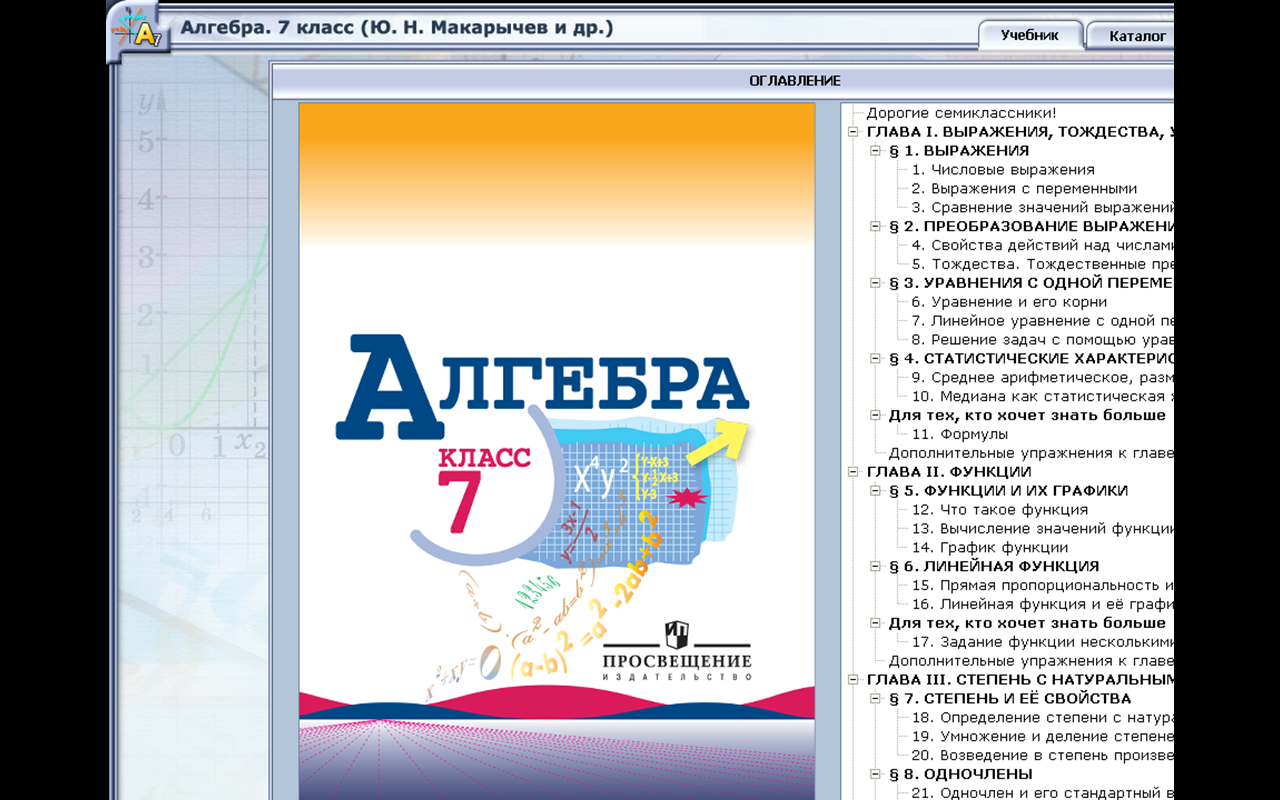Open 17. Задание функции несколькими формулами
Image resolution: width=1280 pixels, height=800 pixels.
1042,642
